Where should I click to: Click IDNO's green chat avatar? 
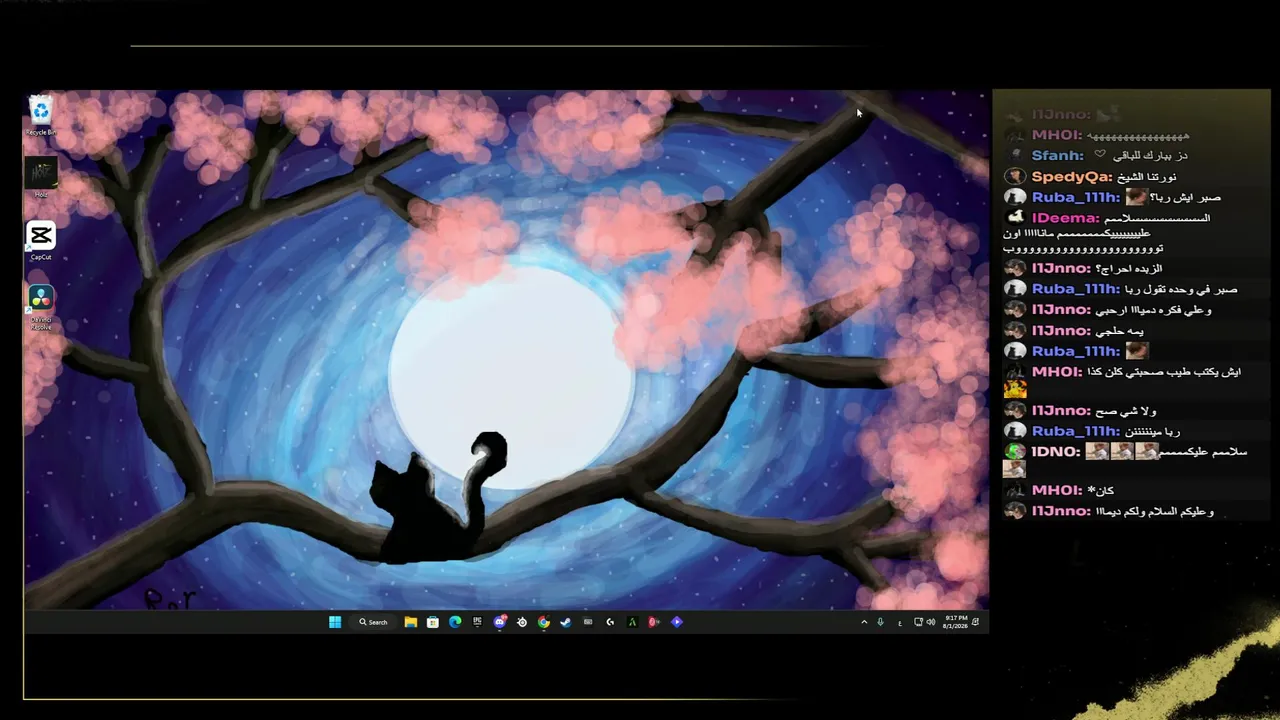click(1015, 452)
